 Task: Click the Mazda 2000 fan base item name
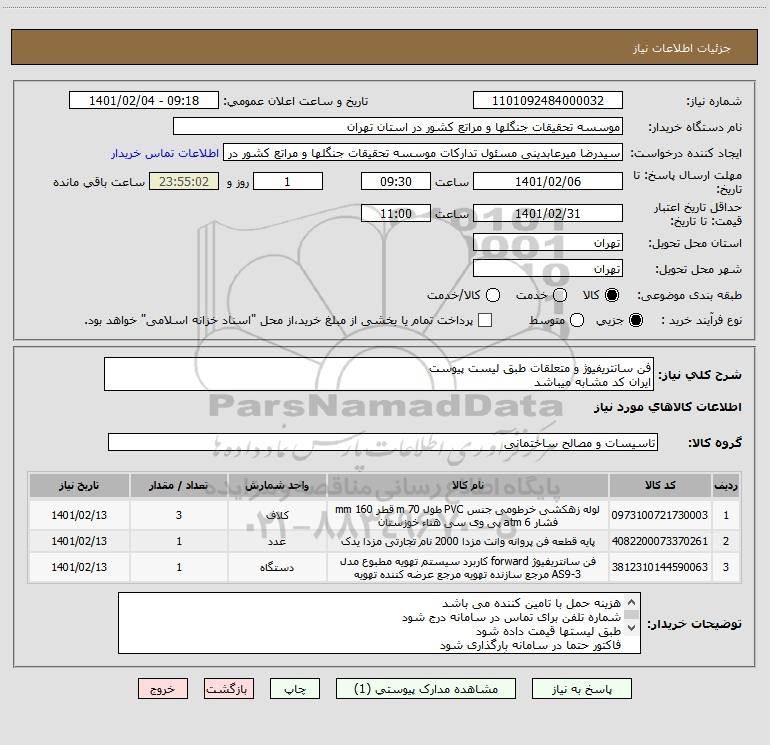click(468, 541)
